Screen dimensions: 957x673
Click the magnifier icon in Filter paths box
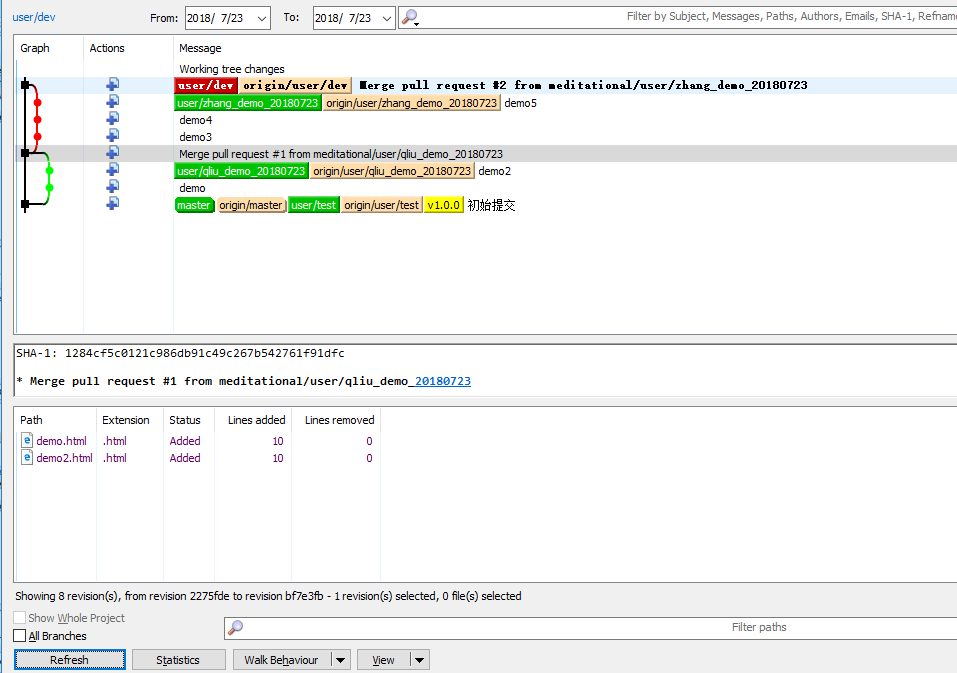pyautogui.click(x=236, y=628)
